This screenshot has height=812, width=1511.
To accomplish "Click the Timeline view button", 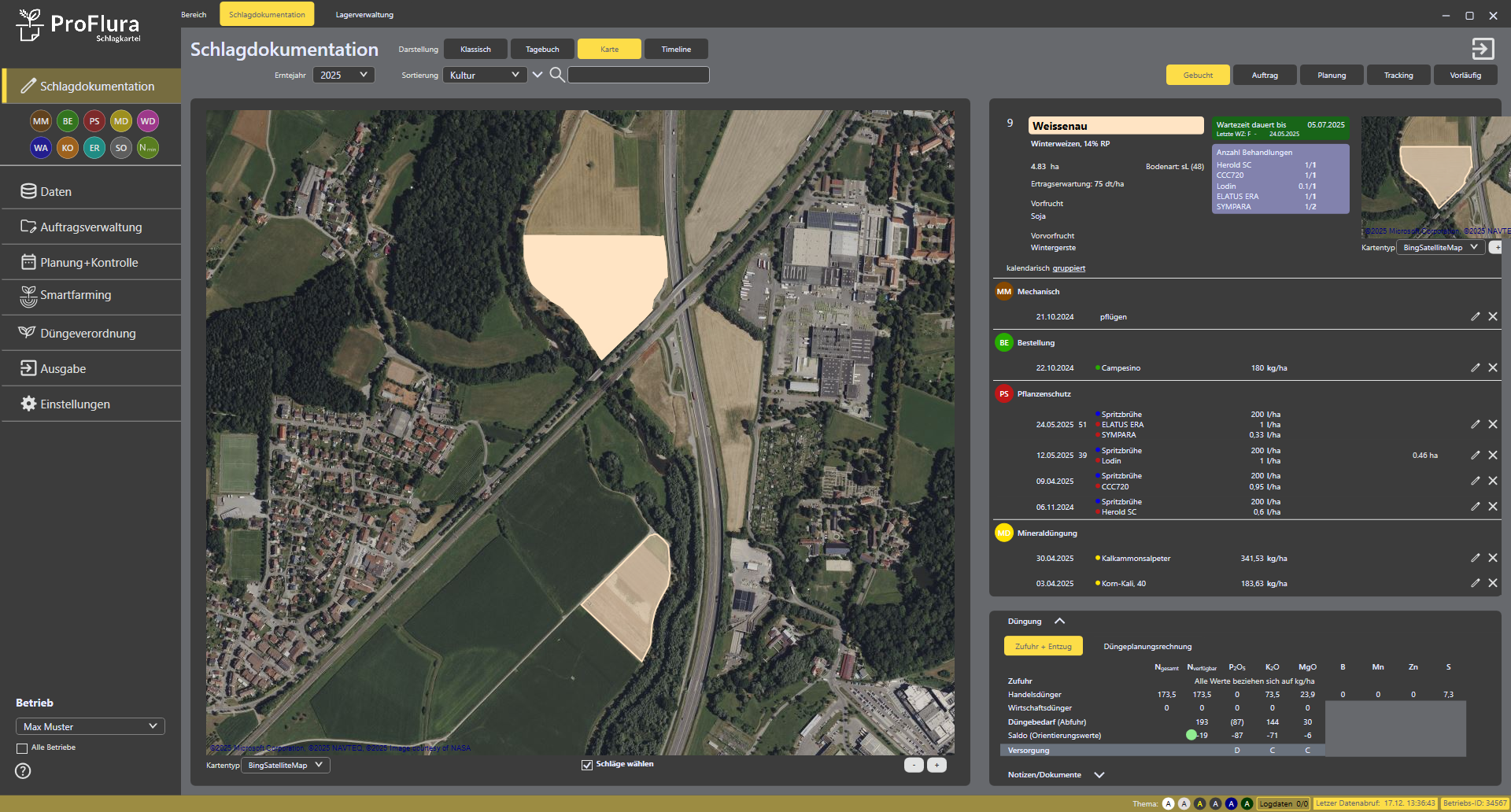I will 676,49.
